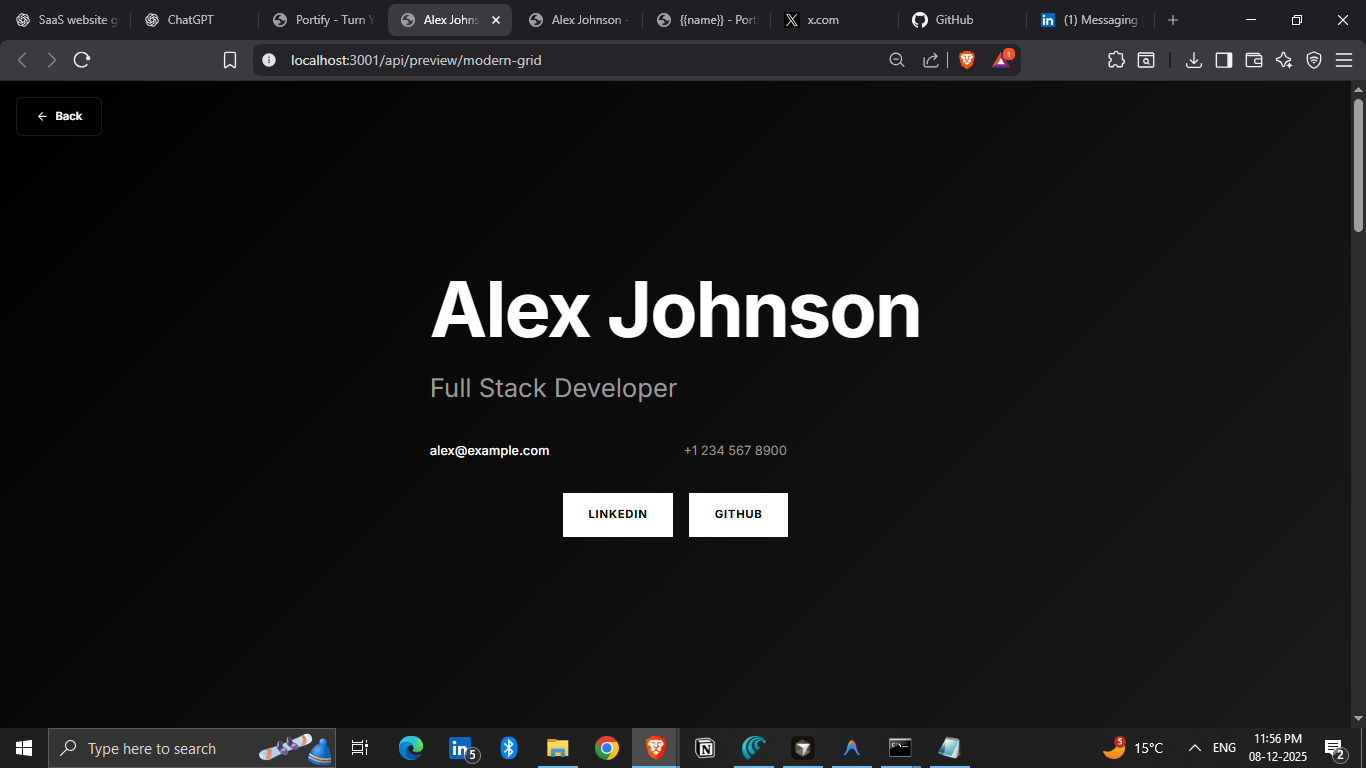Open the downloads icon in toolbar
This screenshot has width=1366, height=768.
(x=1193, y=60)
